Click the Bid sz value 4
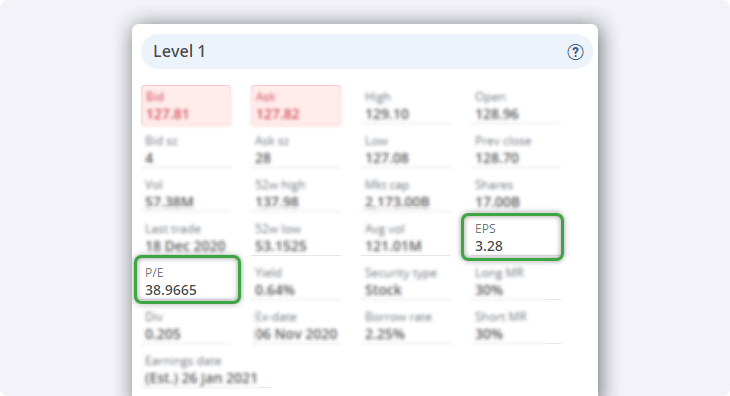 (x=149, y=158)
